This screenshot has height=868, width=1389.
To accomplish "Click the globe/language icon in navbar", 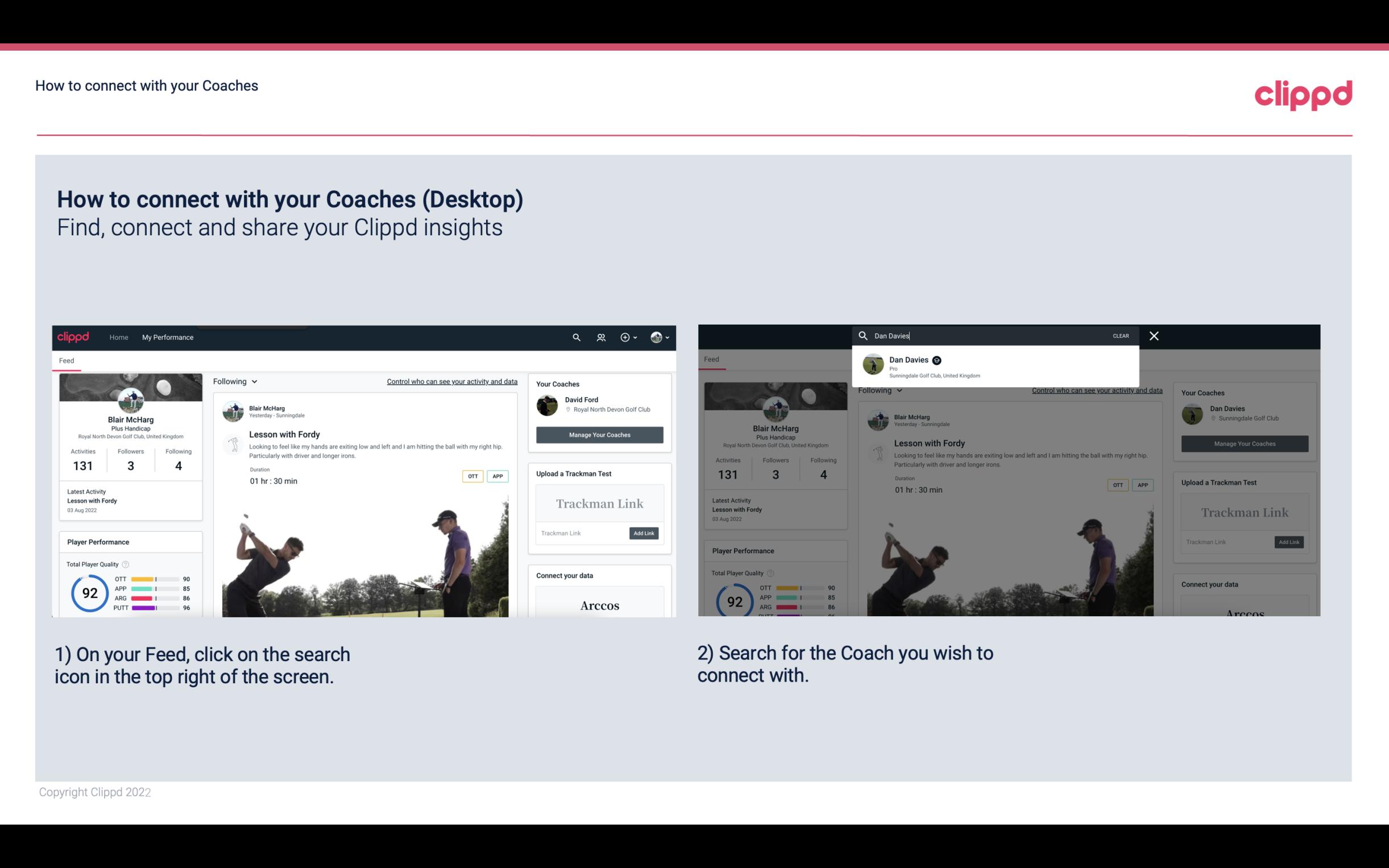I will tap(655, 337).
